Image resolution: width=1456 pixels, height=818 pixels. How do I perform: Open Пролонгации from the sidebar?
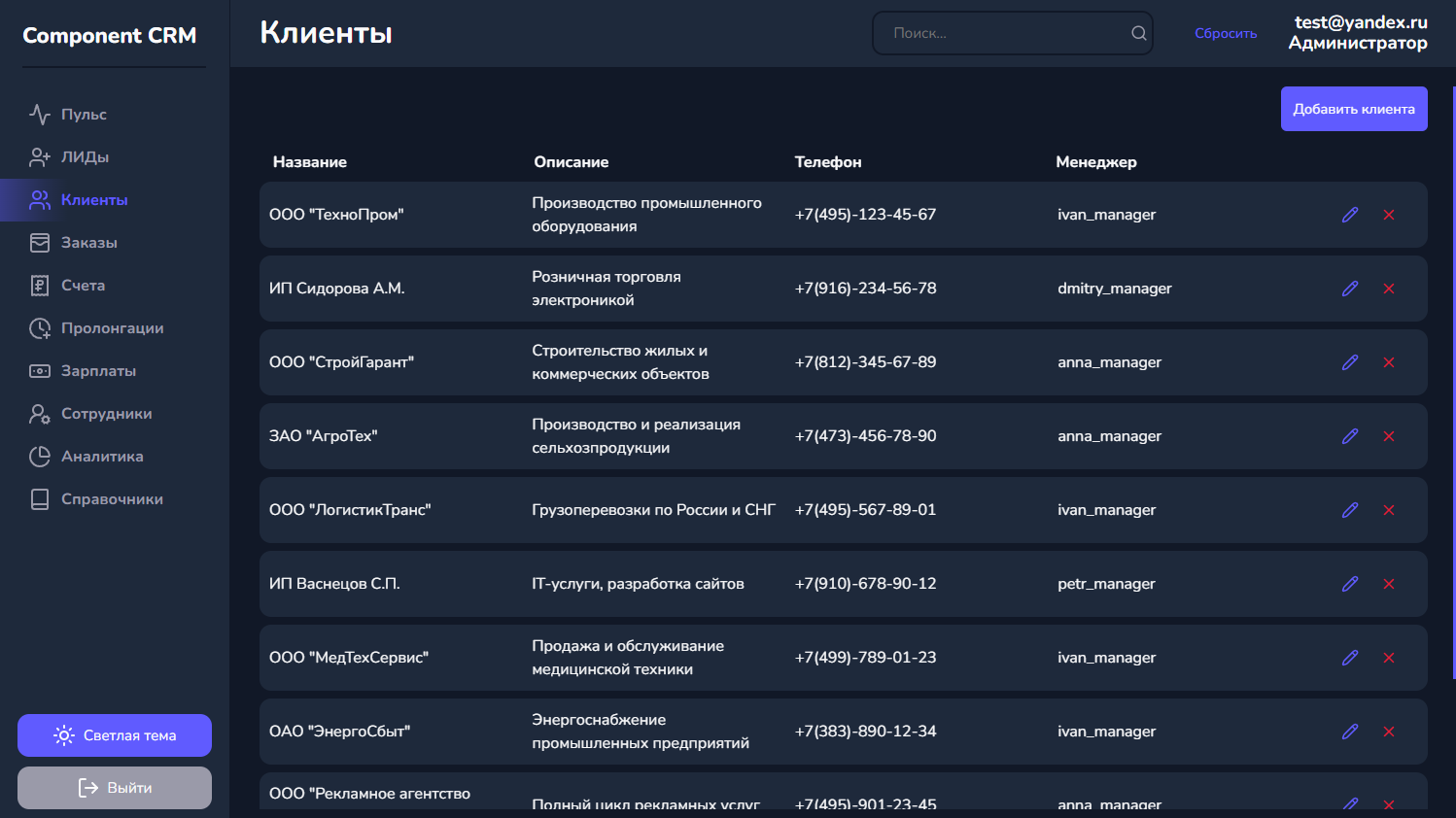112,328
